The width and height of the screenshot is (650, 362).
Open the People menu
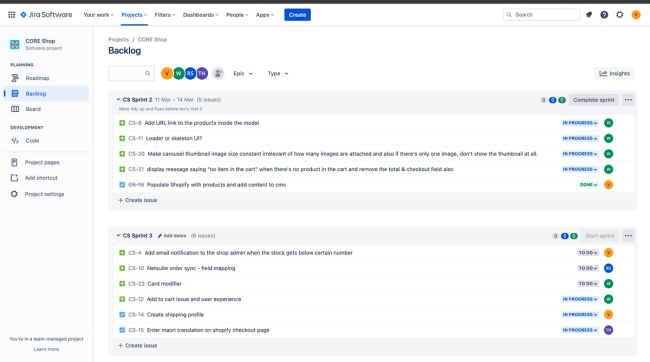(237, 15)
